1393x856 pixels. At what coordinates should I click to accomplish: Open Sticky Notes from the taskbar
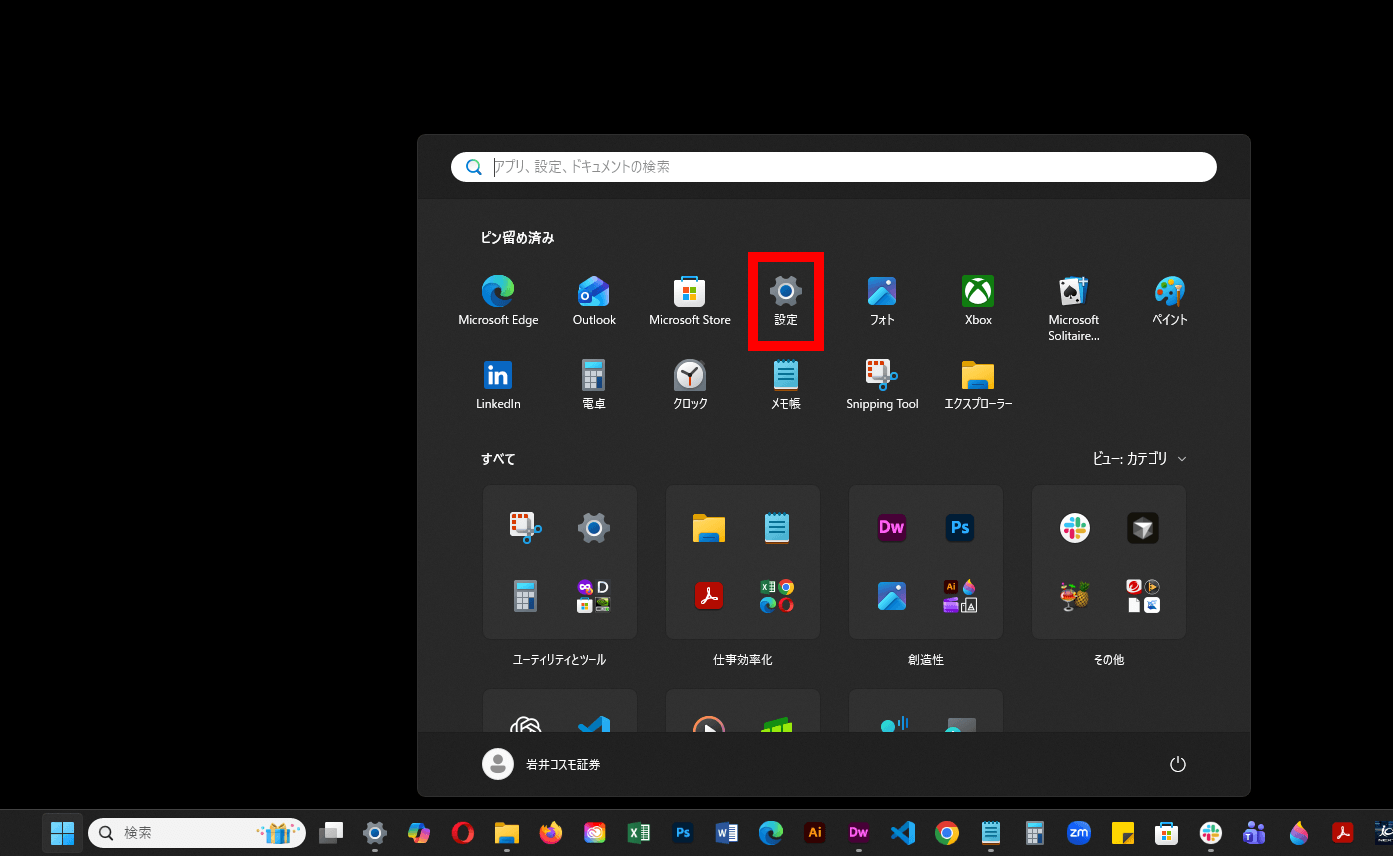1123,833
